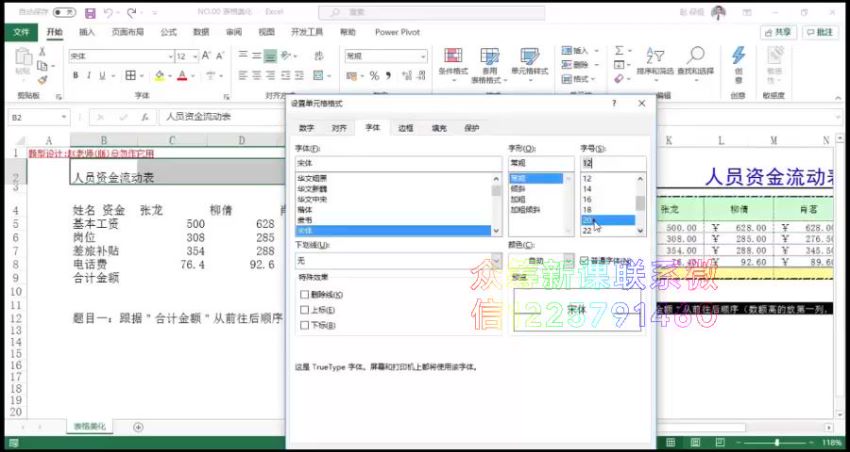850x452 pixels.
Task: Click the Save icon in title bar
Action: [90, 13]
